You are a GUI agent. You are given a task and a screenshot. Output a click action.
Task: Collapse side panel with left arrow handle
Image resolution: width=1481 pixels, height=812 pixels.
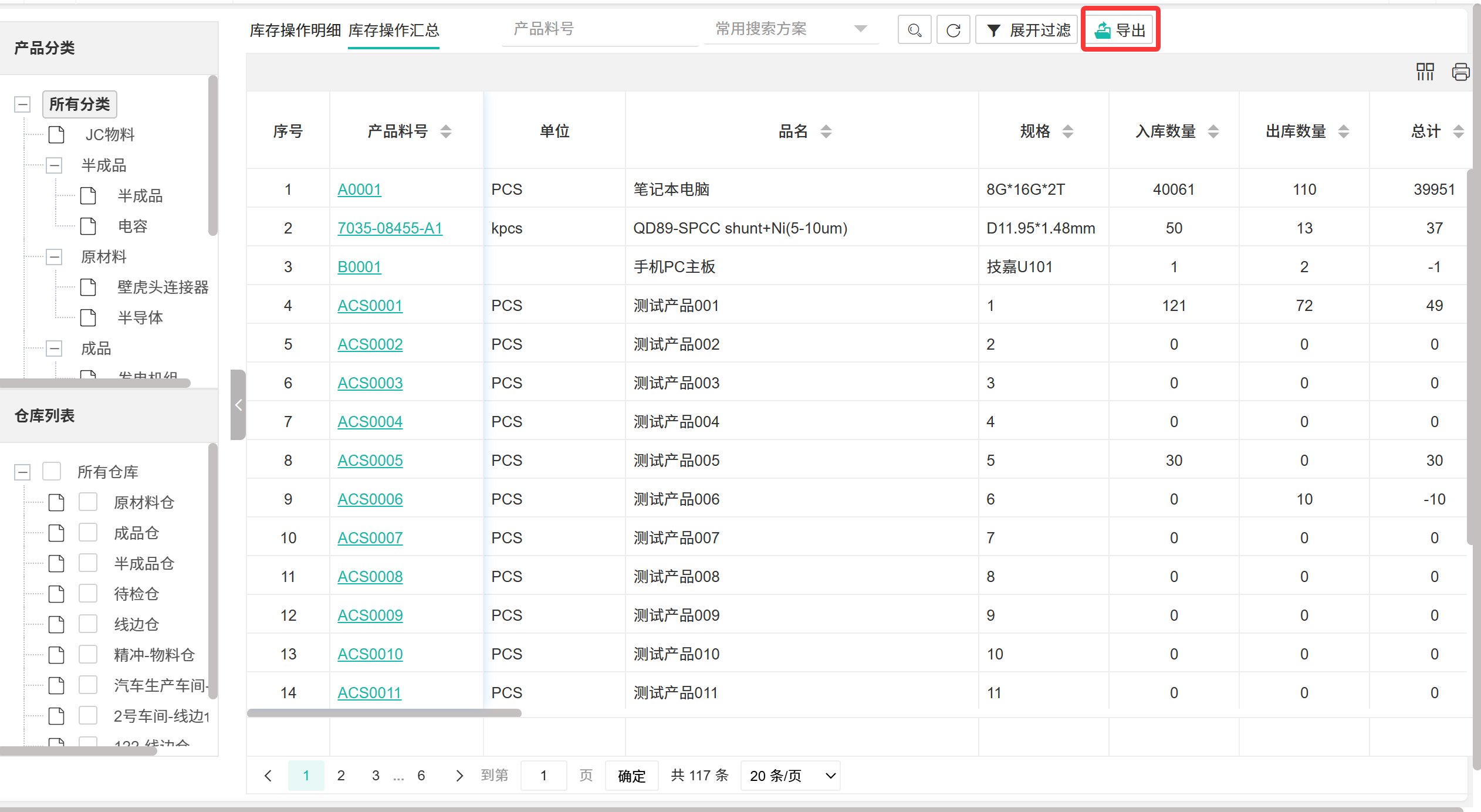click(238, 405)
